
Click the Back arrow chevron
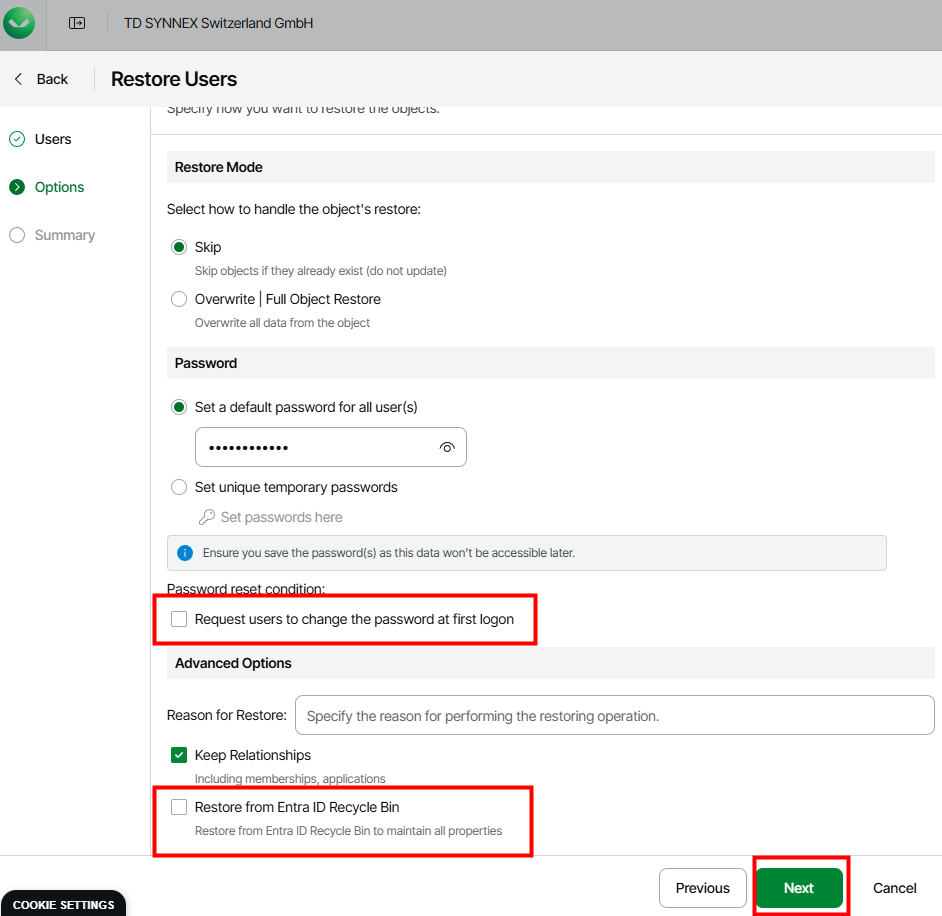click(x=18, y=79)
